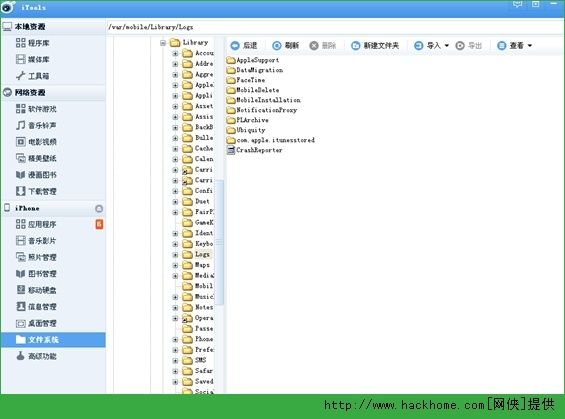Select the DataMigration folder
The image size is (565, 419).
coord(255,70)
